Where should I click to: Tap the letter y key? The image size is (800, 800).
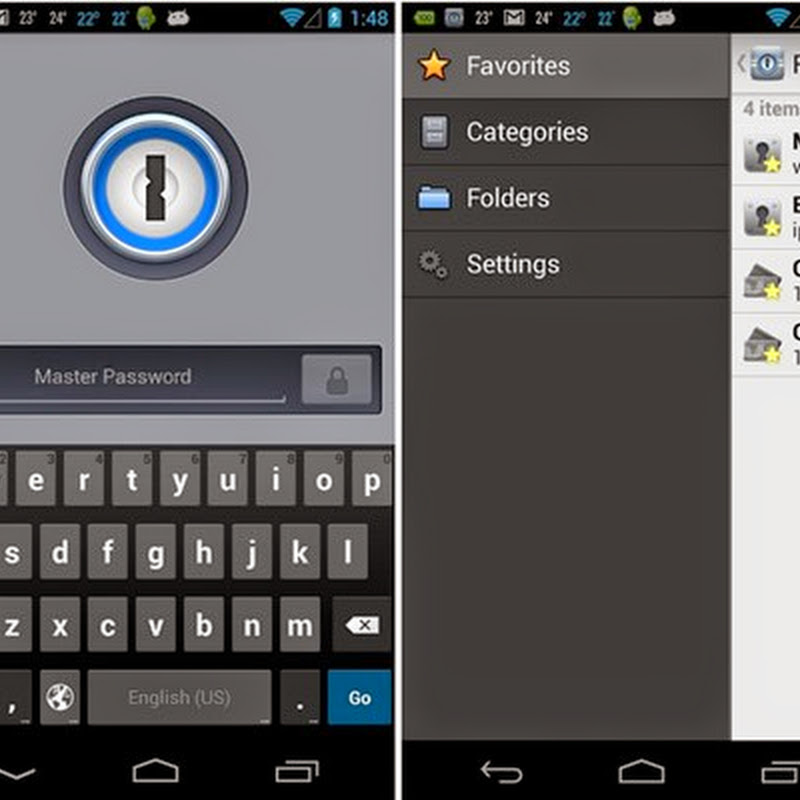(180, 479)
